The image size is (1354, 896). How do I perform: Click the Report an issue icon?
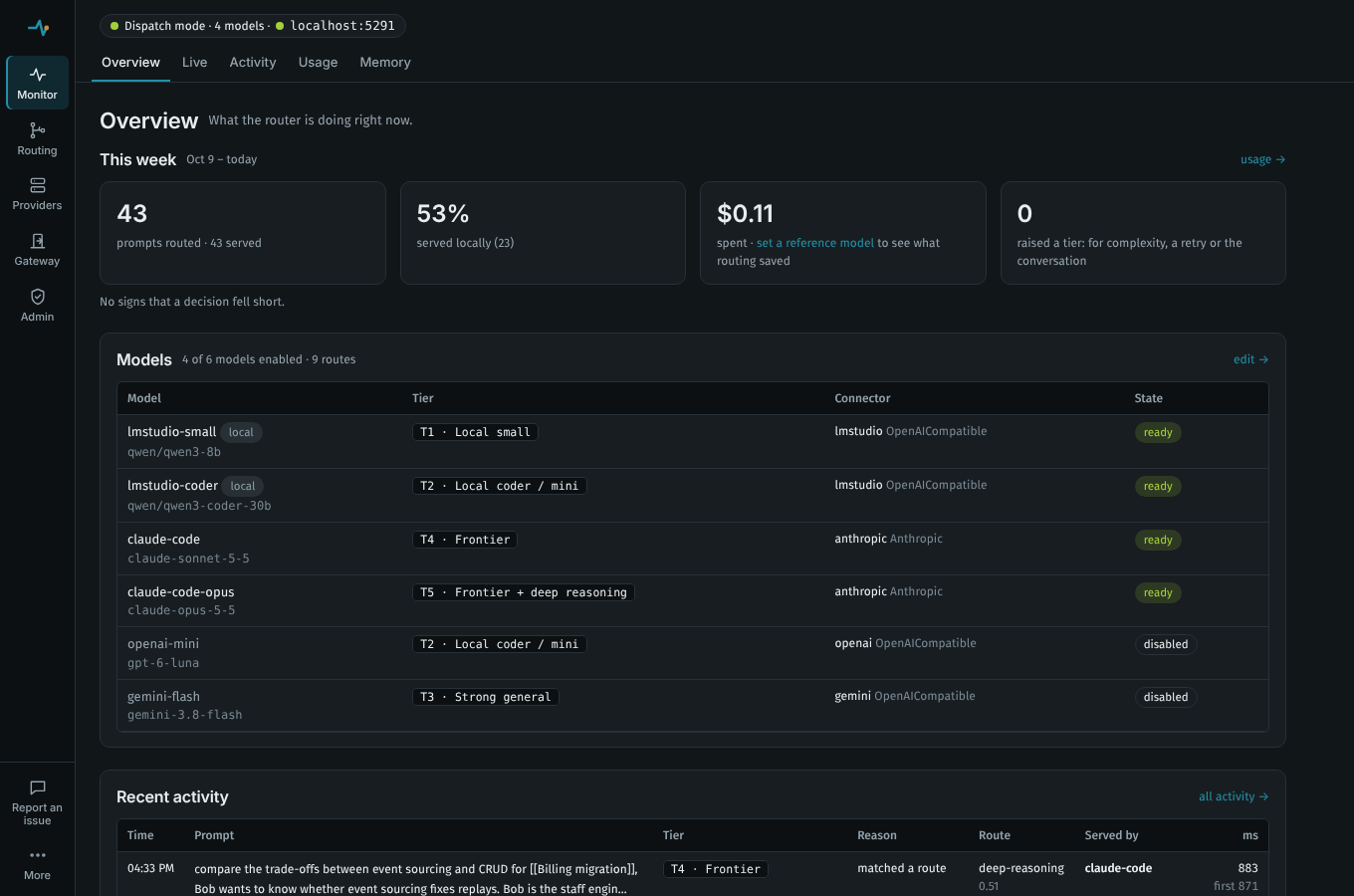(38, 787)
